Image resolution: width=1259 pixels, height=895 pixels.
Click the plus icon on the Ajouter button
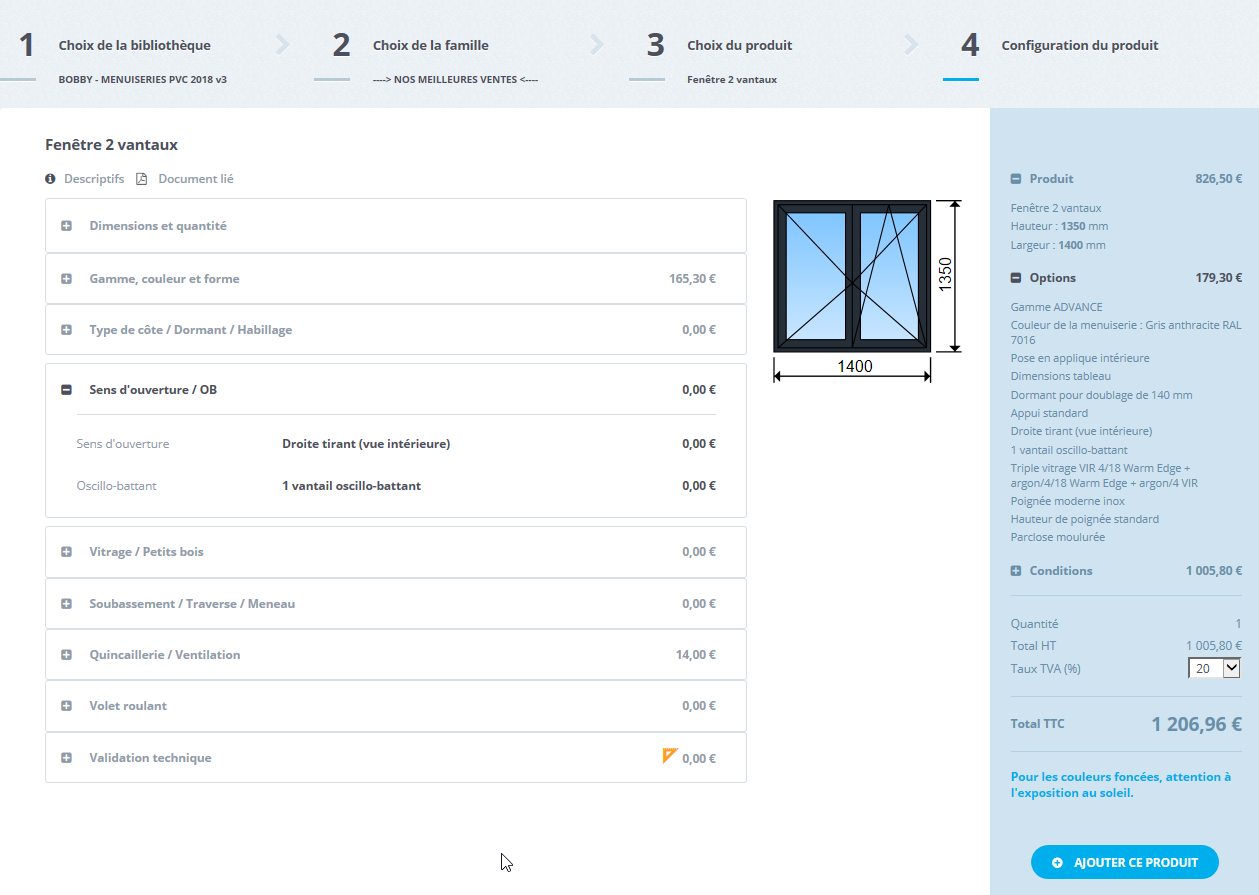(1057, 863)
